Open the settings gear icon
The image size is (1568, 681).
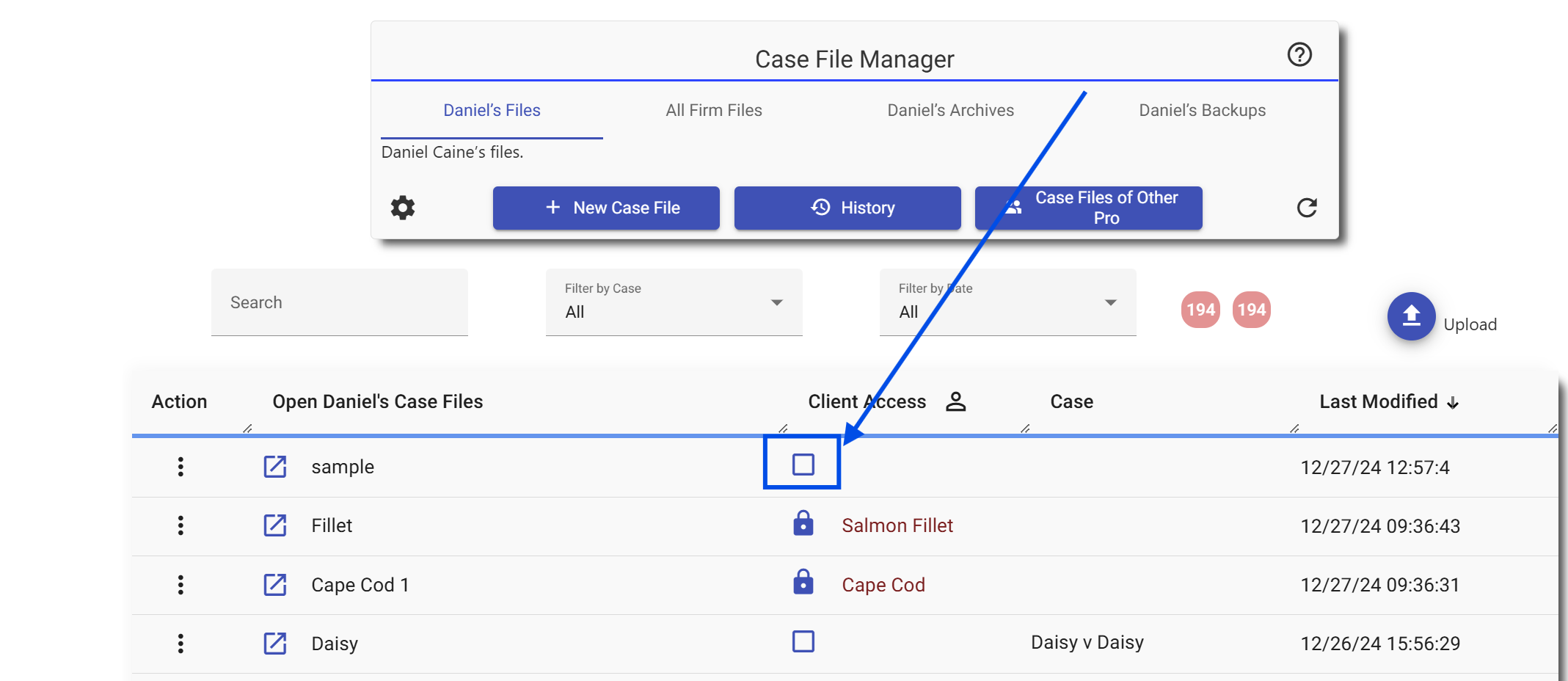(402, 208)
